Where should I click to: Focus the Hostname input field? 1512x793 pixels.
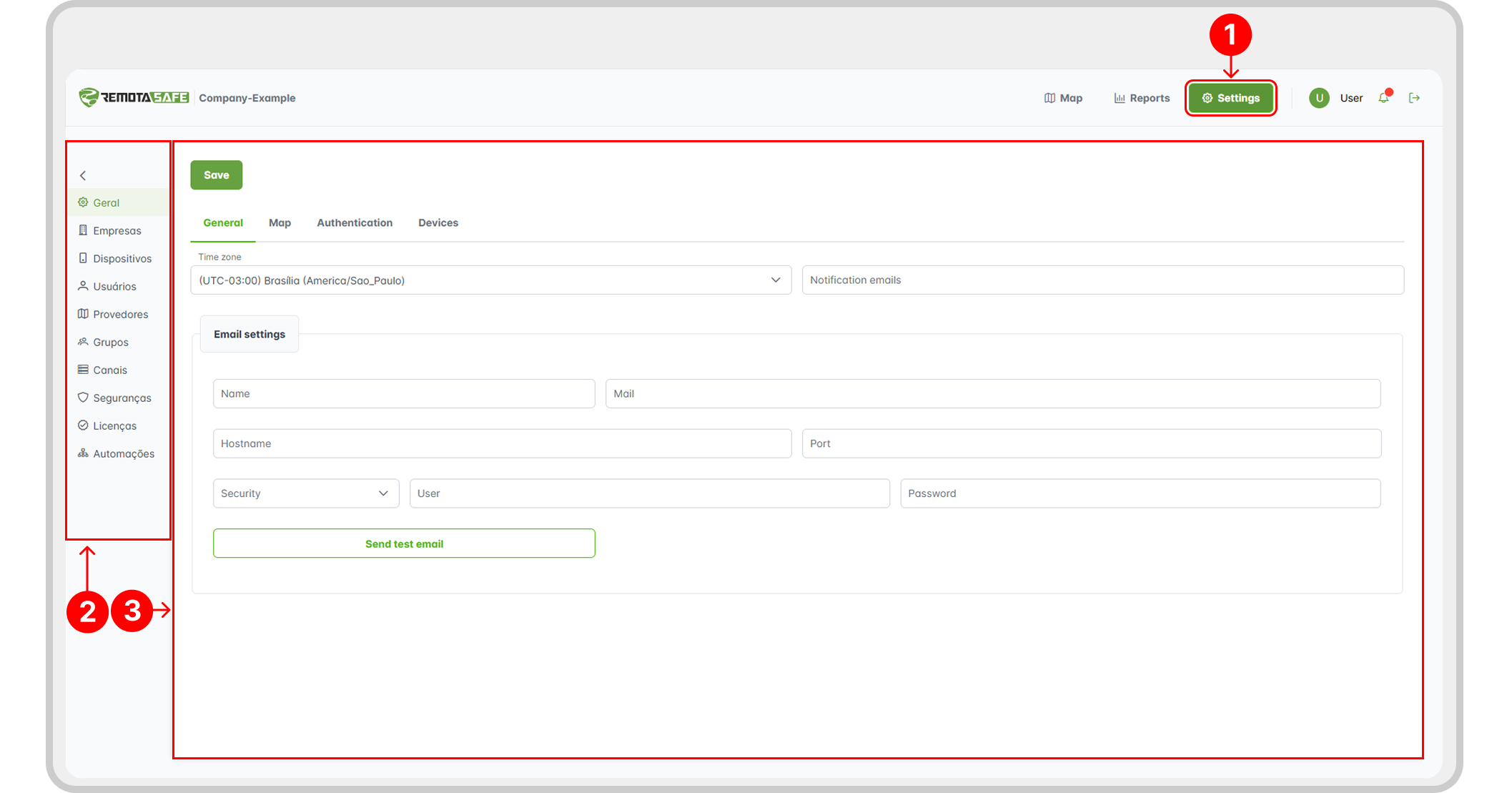point(502,443)
